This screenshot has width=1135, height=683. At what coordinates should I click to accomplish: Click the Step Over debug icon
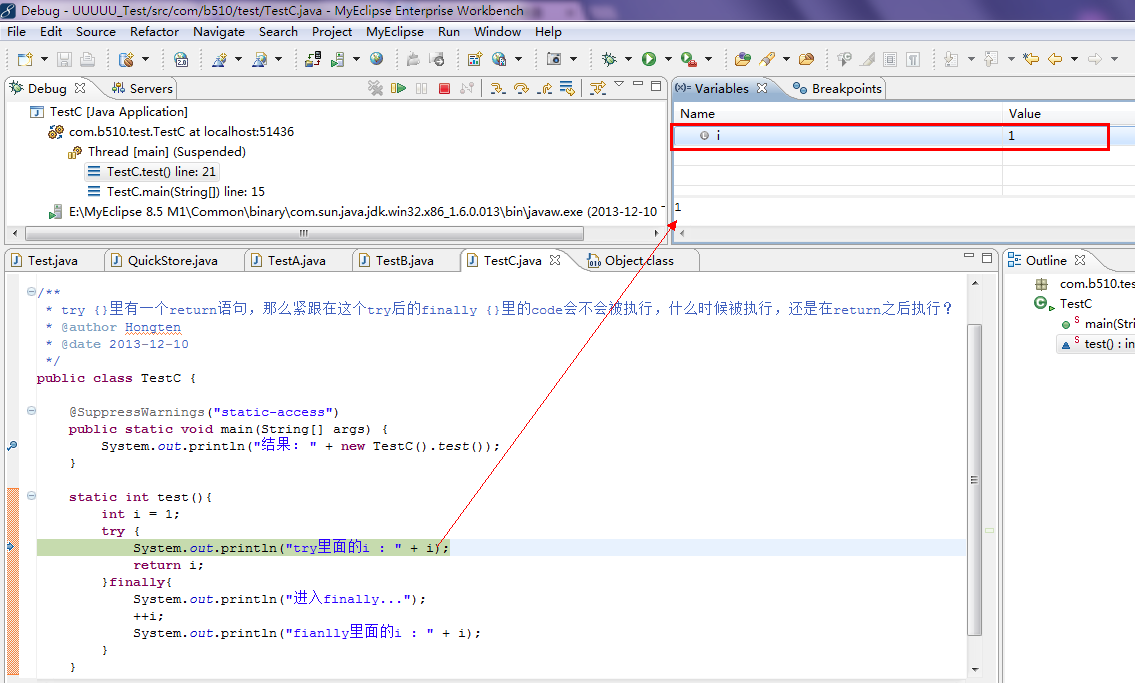coord(519,88)
